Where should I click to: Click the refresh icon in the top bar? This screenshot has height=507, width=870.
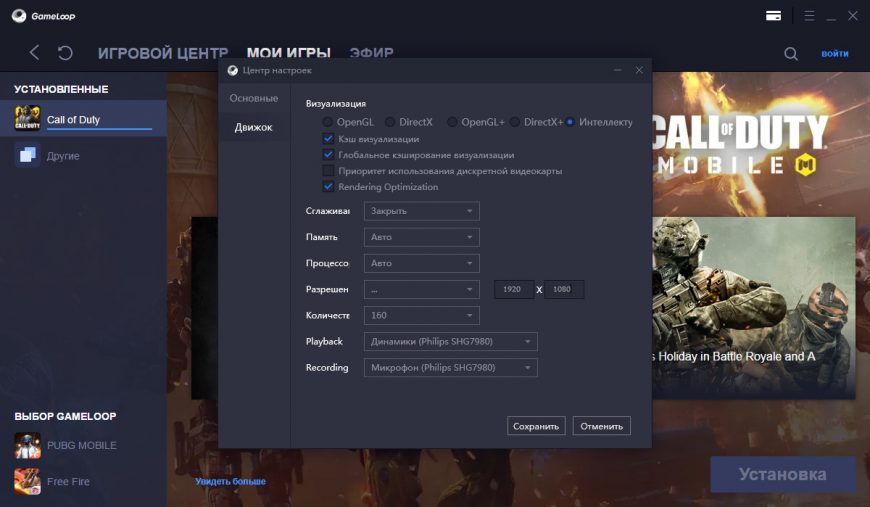[65, 53]
